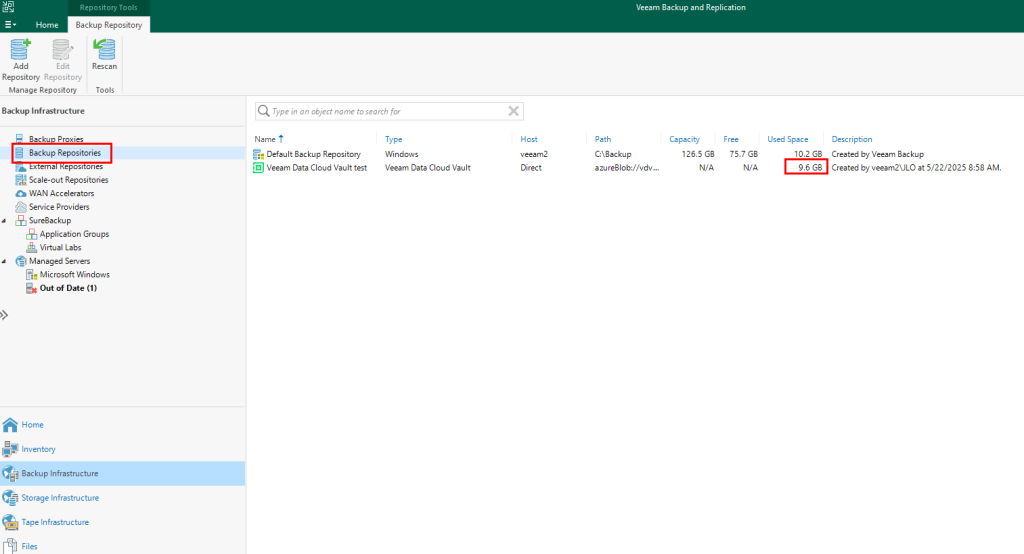Click the SureBackup node icon
Viewport: 1024px width, 554px height.
(x=21, y=221)
